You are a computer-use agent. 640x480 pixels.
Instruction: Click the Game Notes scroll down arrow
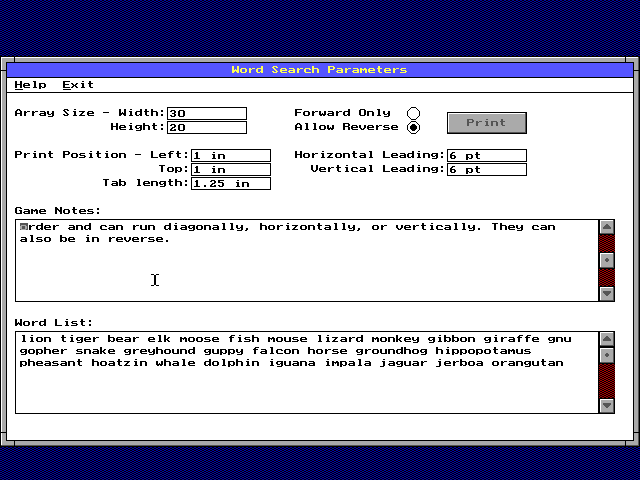pyautogui.click(x=607, y=293)
